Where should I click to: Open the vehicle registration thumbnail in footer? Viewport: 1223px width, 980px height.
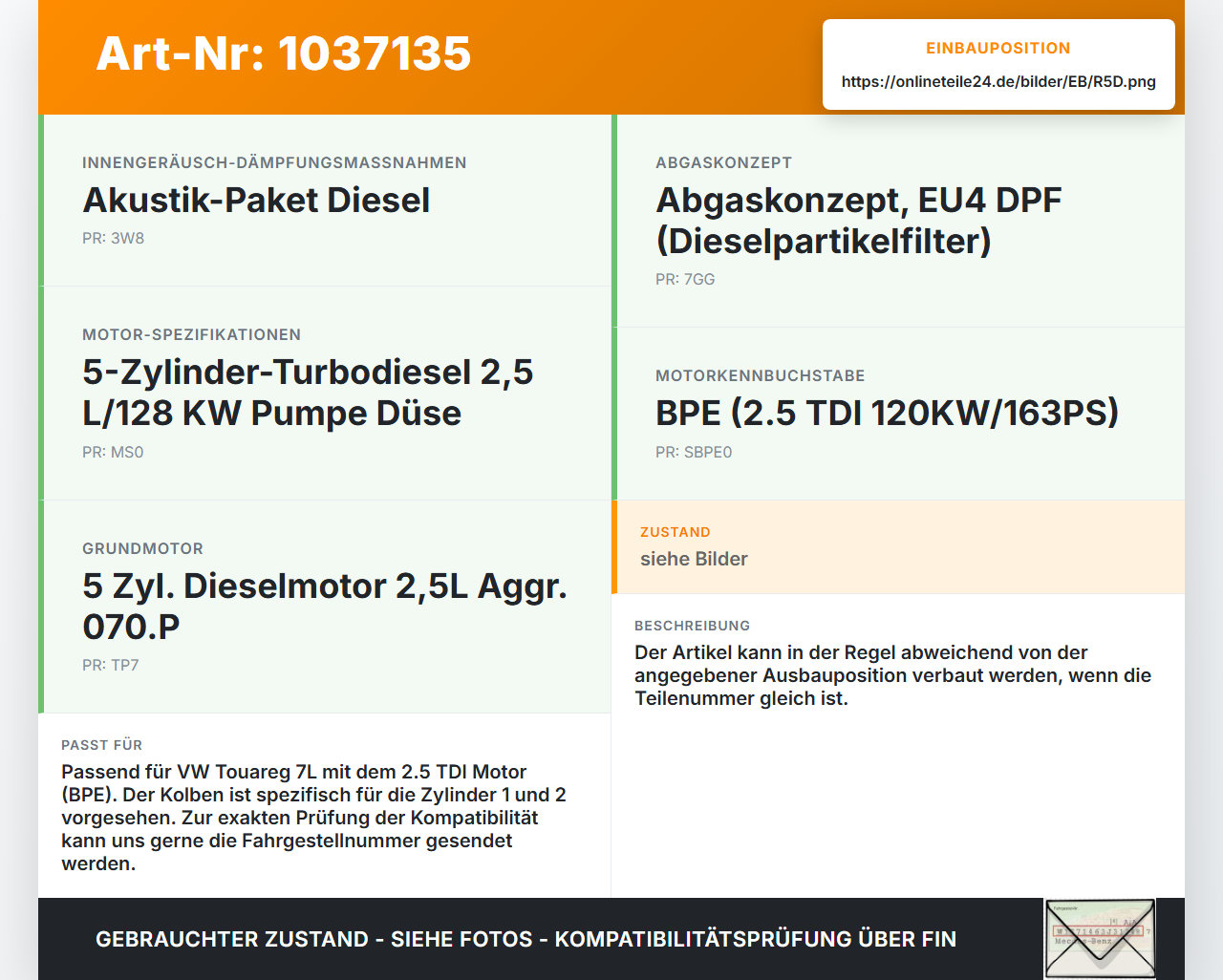(x=1100, y=939)
